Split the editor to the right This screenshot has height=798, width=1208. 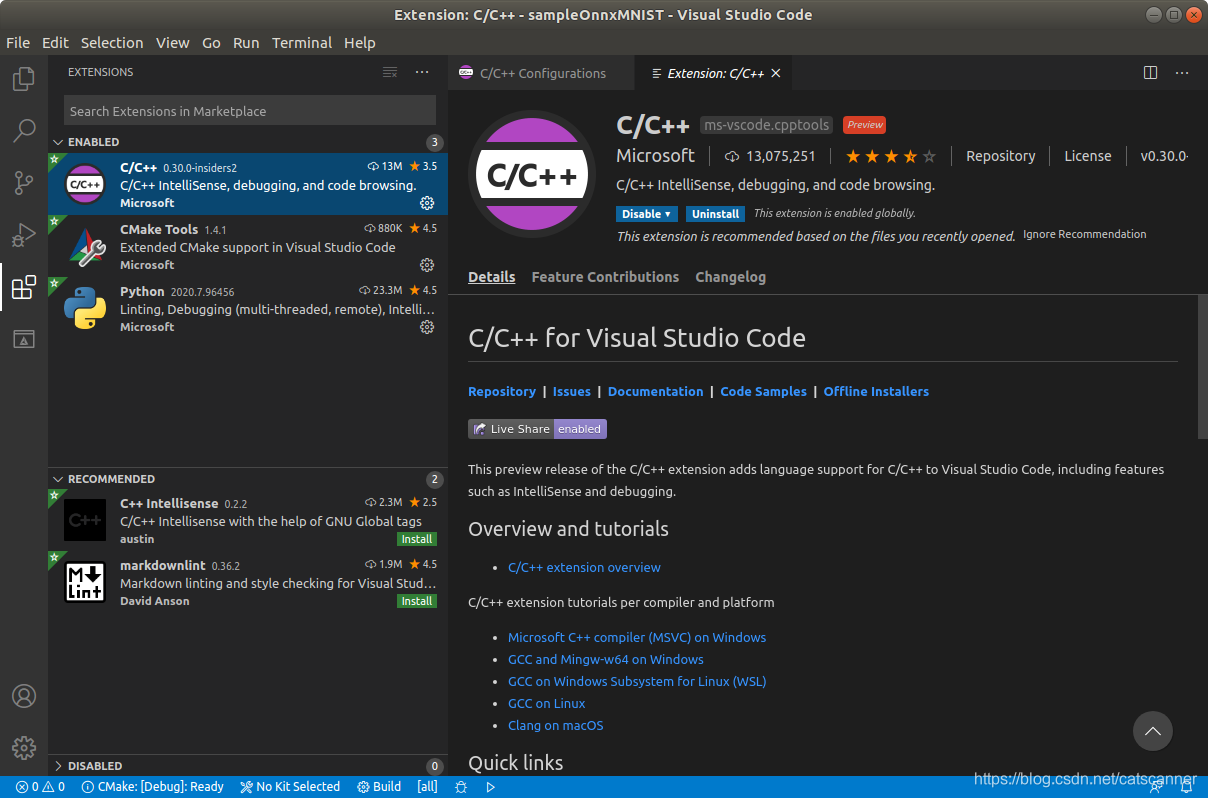1151,73
